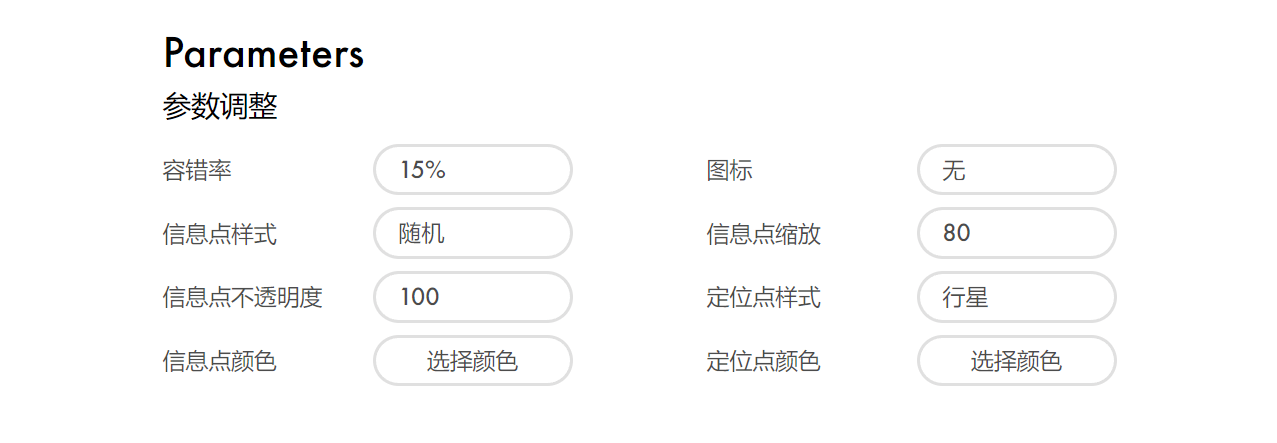Click the 图标 label
The image size is (1277, 443).
(729, 171)
